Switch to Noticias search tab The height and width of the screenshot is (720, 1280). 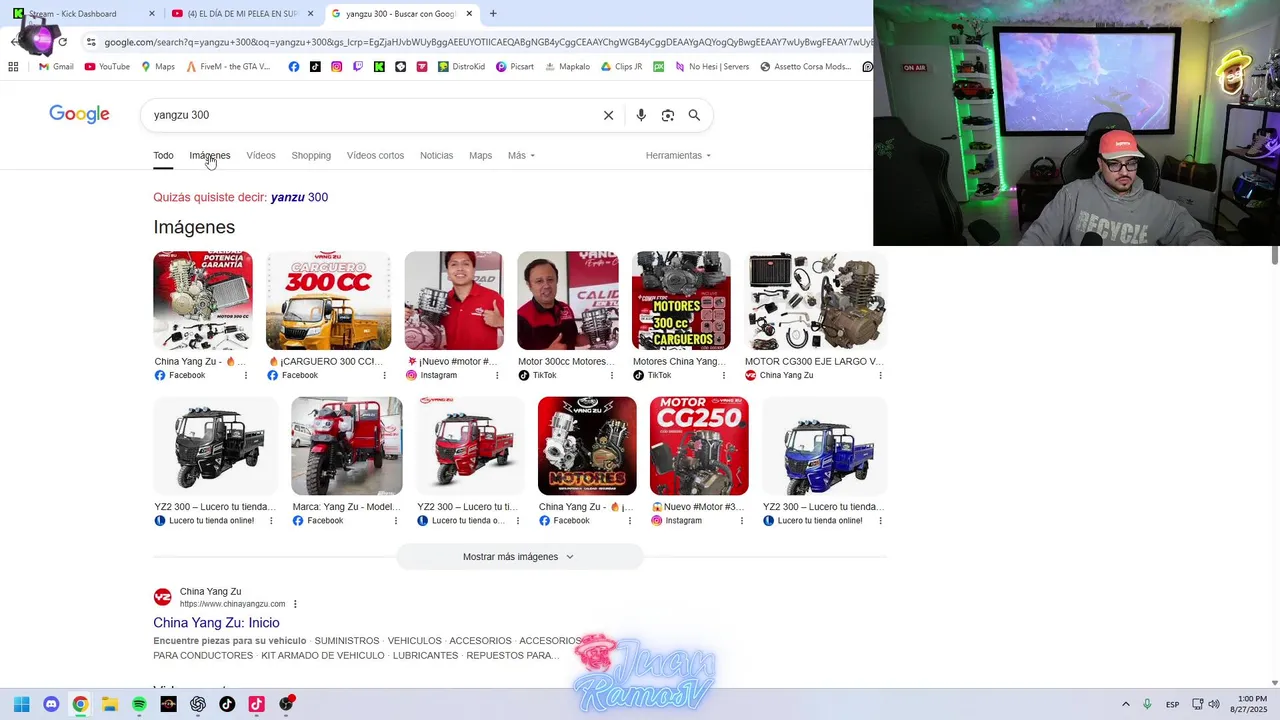tap(436, 156)
